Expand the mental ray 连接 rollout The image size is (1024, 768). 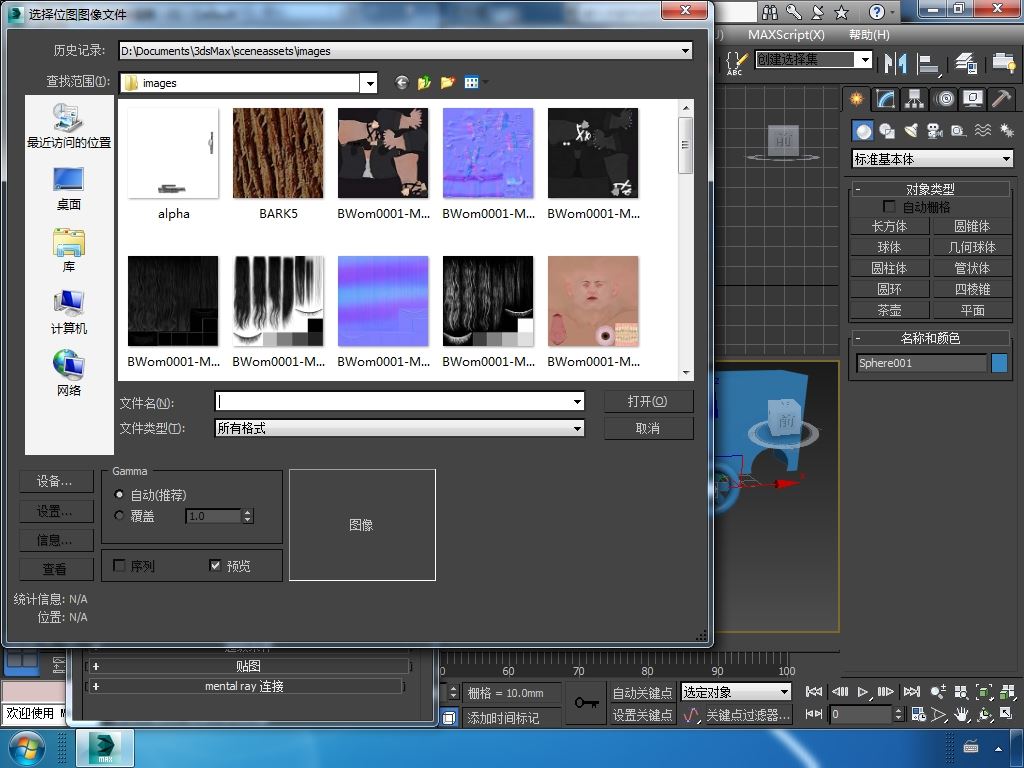[245, 686]
